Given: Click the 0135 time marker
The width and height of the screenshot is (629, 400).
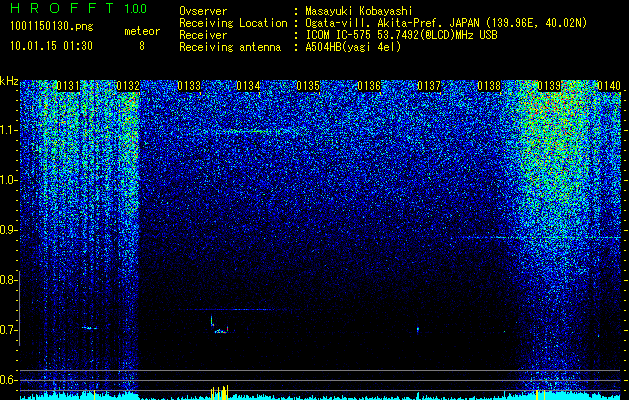Looking at the screenshot, I should click(x=308, y=86).
